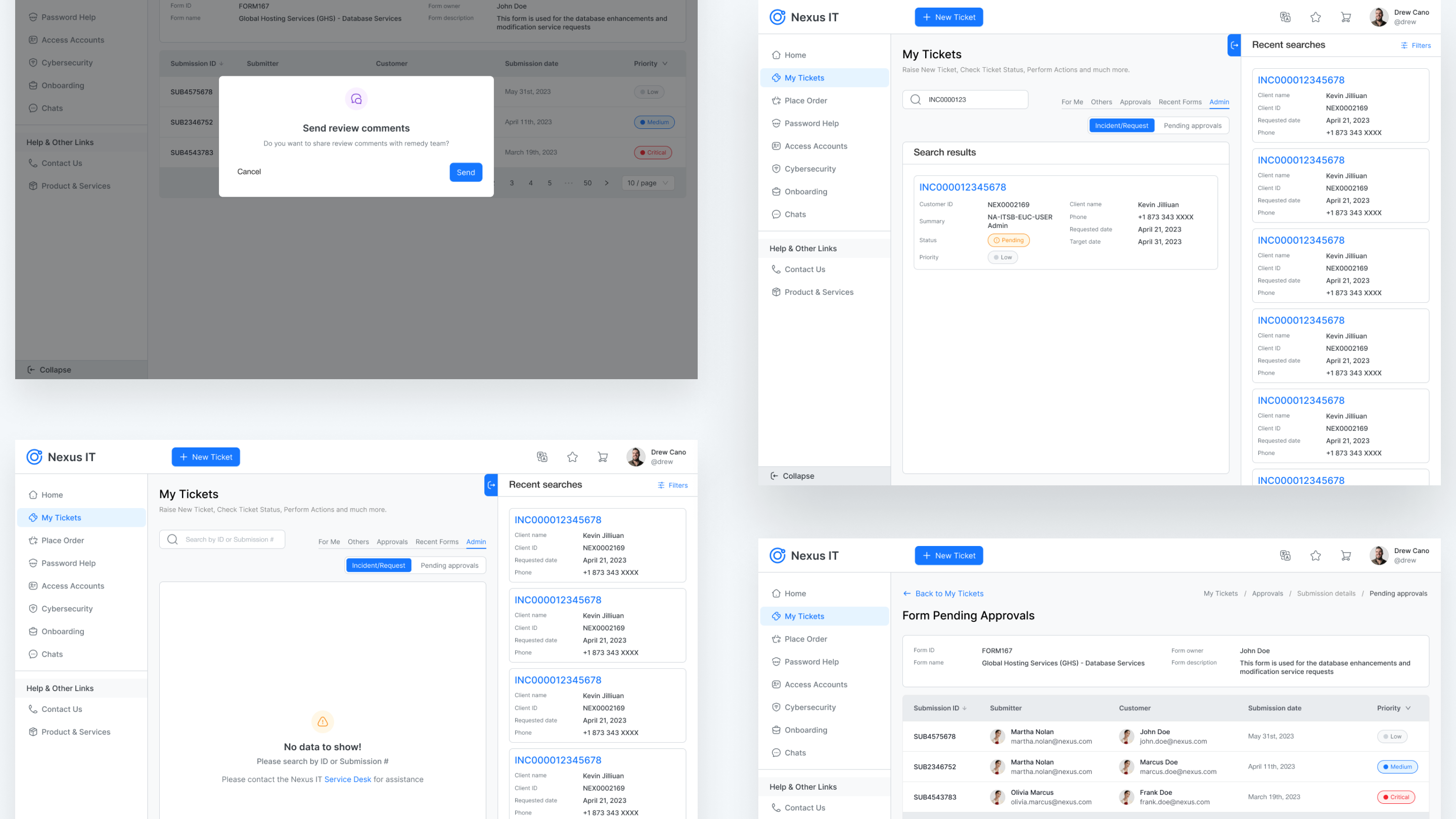Switch to Pending approvals toggle above Search results

1193,125
